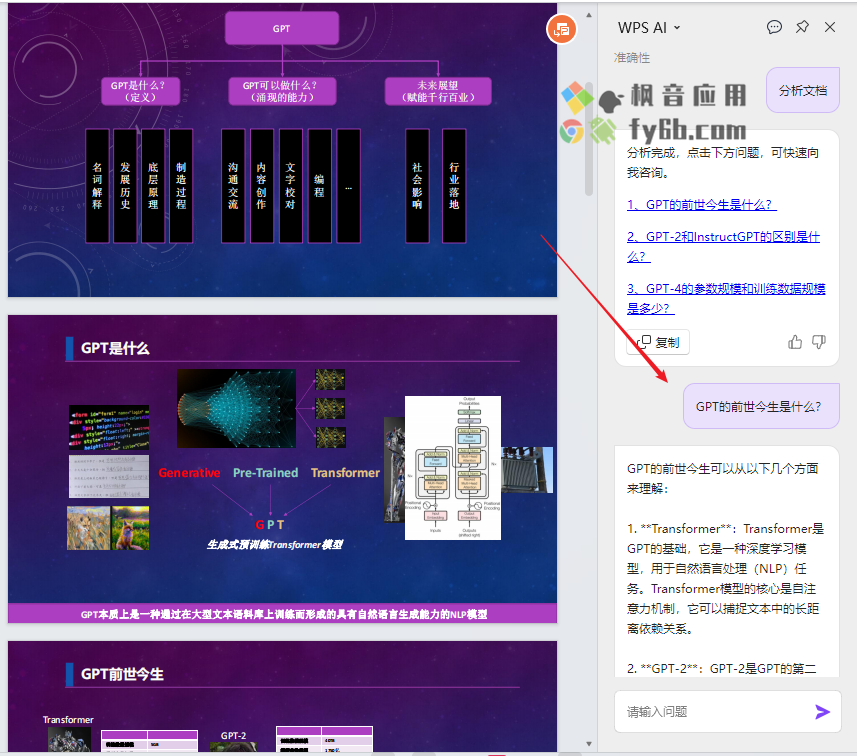
Task: Select the code screenshot image
Action: (x=109, y=427)
